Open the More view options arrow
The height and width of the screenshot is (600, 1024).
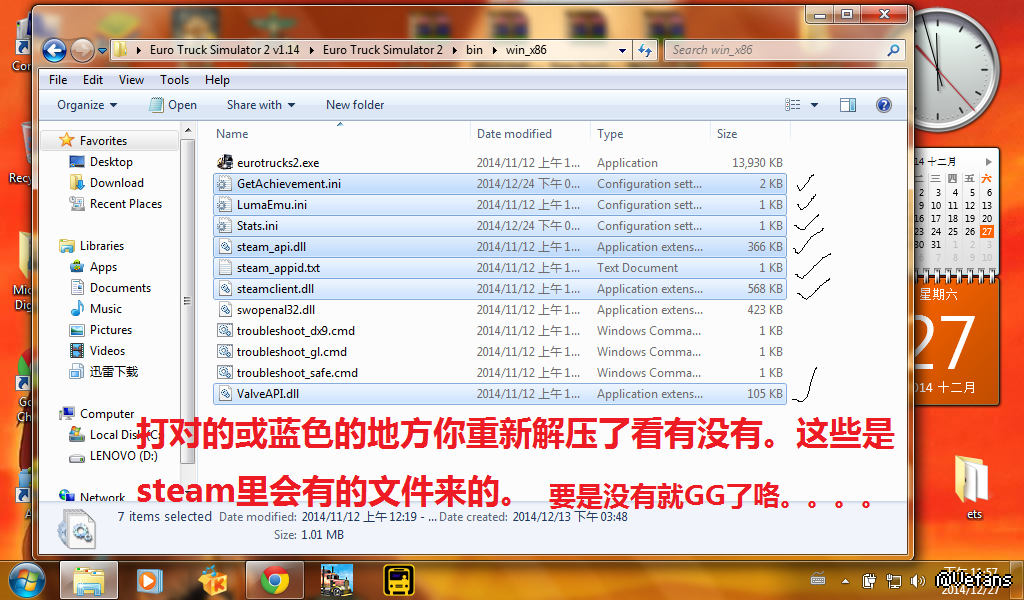tap(814, 104)
